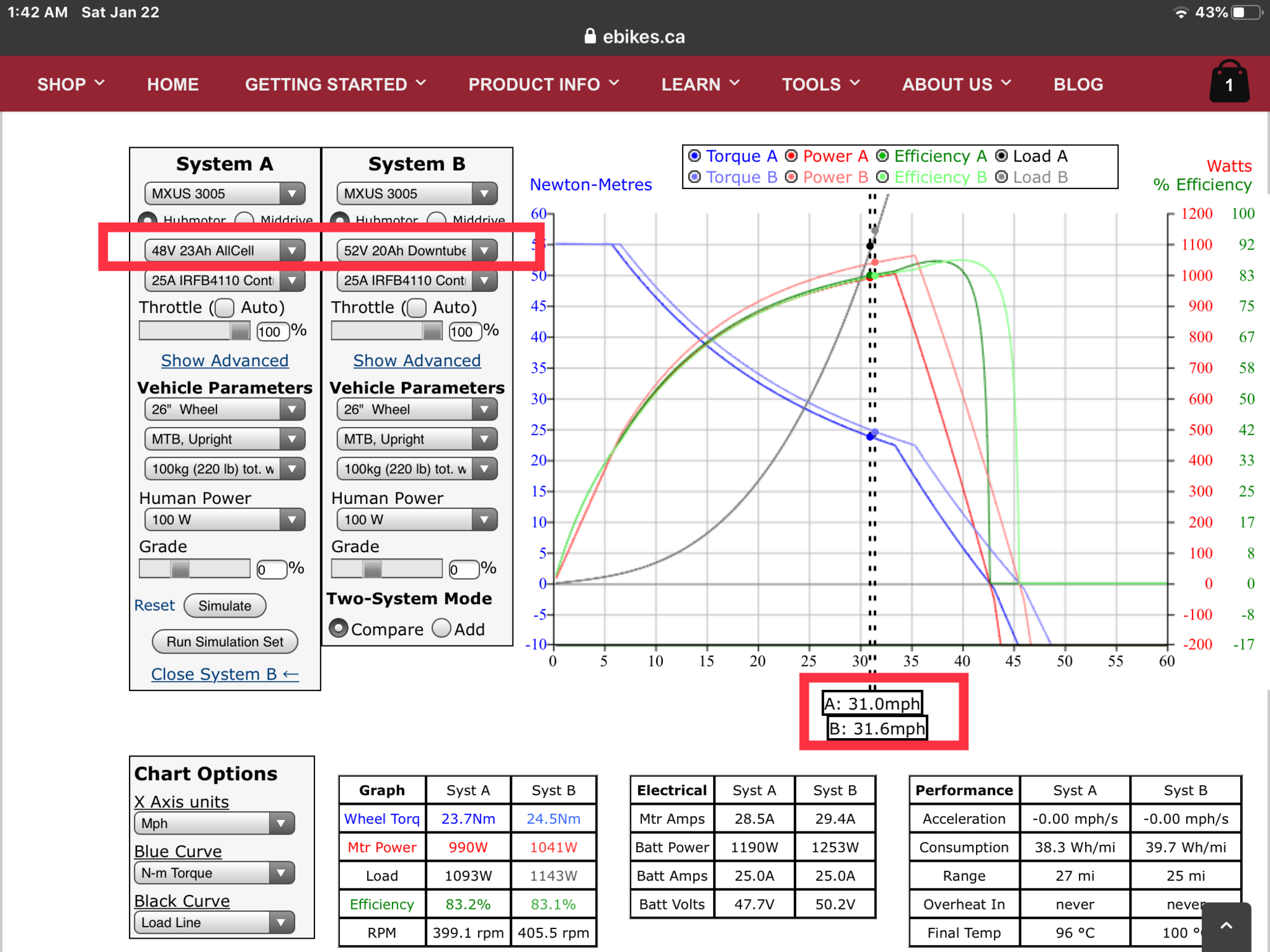Open System A battery dropdown 48V 23Ah AllCell

point(224,251)
